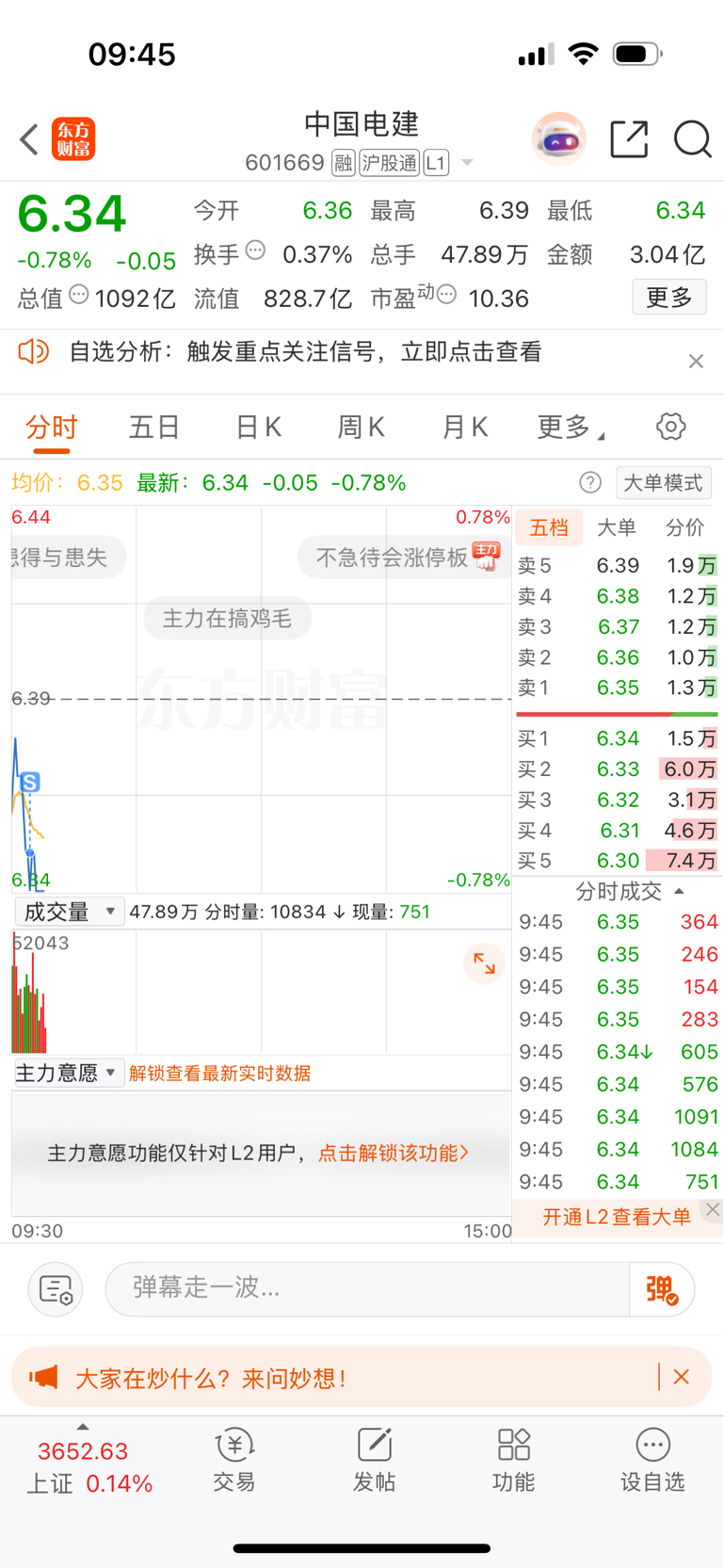Open the 自选分析 signal notice text
This screenshot has height=1568, width=724.
click(x=306, y=352)
